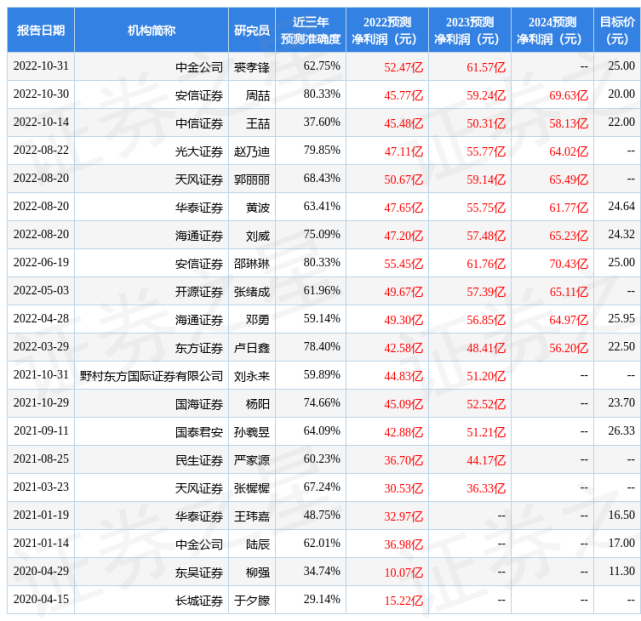Click researcher name 陆辰
Image resolution: width=641 pixels, height=621 pixels.
click(258, 545)
